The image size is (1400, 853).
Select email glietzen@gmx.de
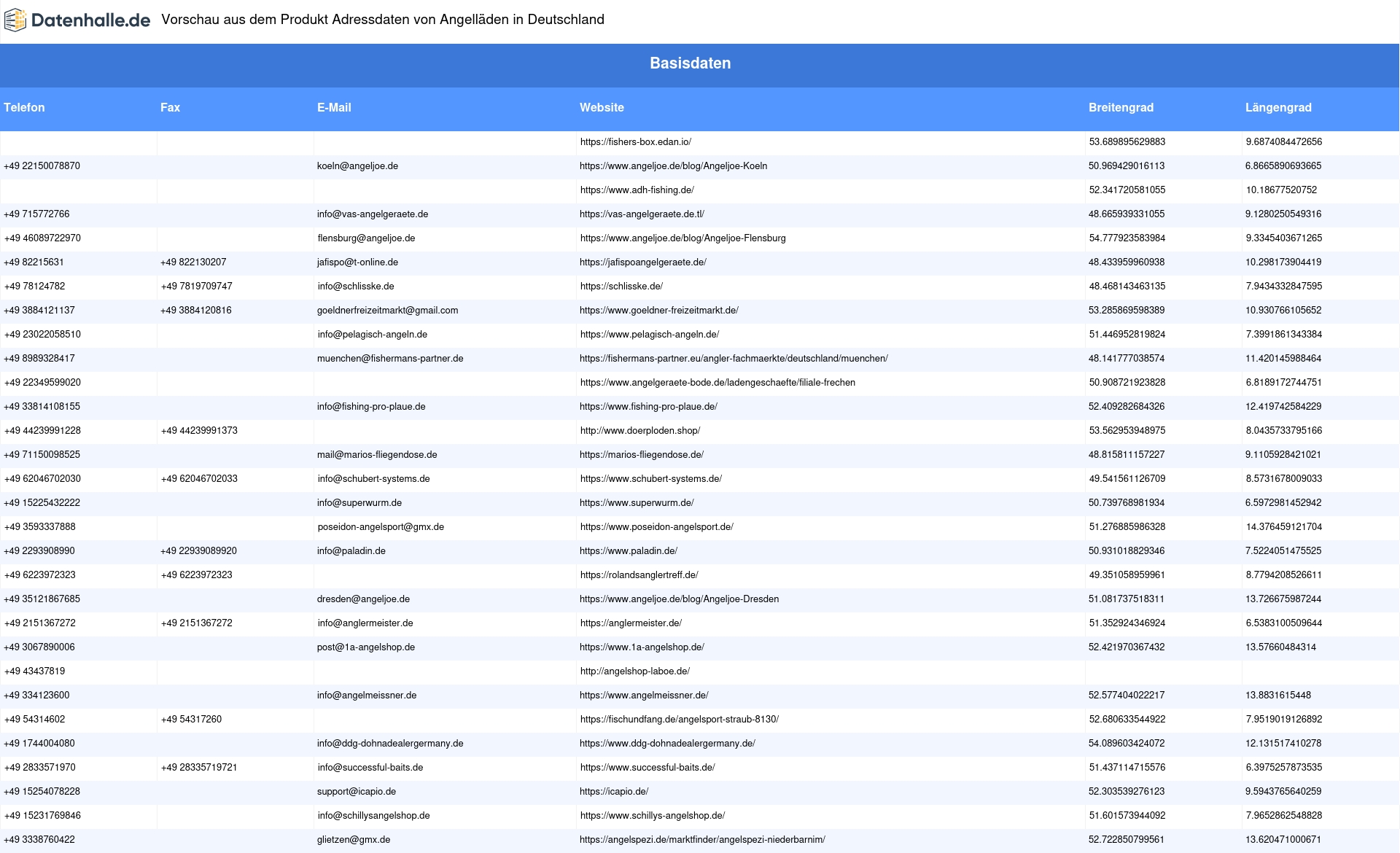(x=354, y=840)
